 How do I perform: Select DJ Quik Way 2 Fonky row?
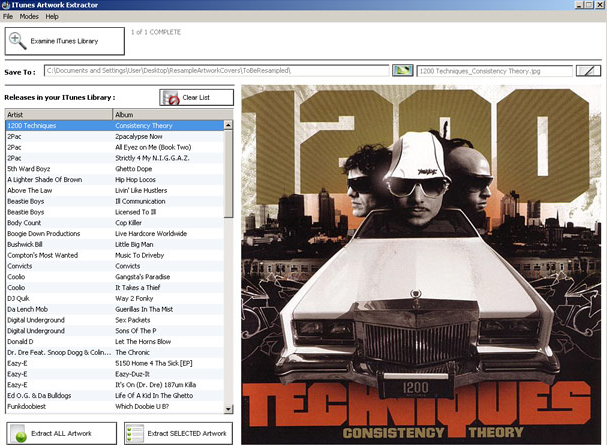pyautogui.click(x=114, y=298)
